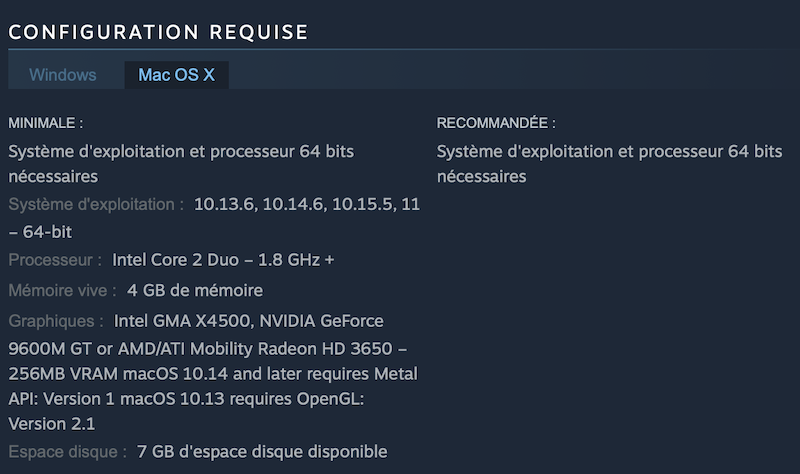
Task: Select the Mac OS X tab
Action: click(176, 75)
